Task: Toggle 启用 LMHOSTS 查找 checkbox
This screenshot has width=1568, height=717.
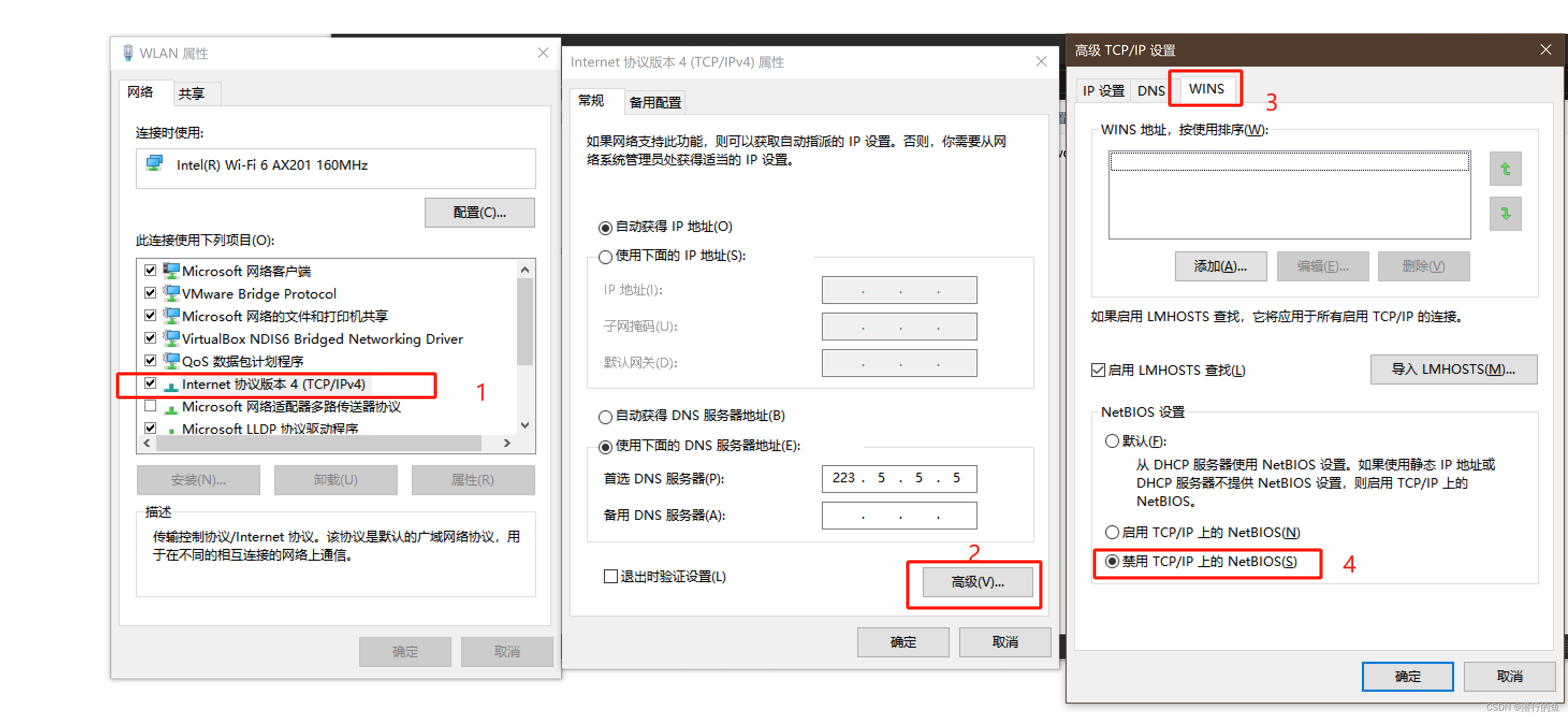Action: click(1097, 370)
